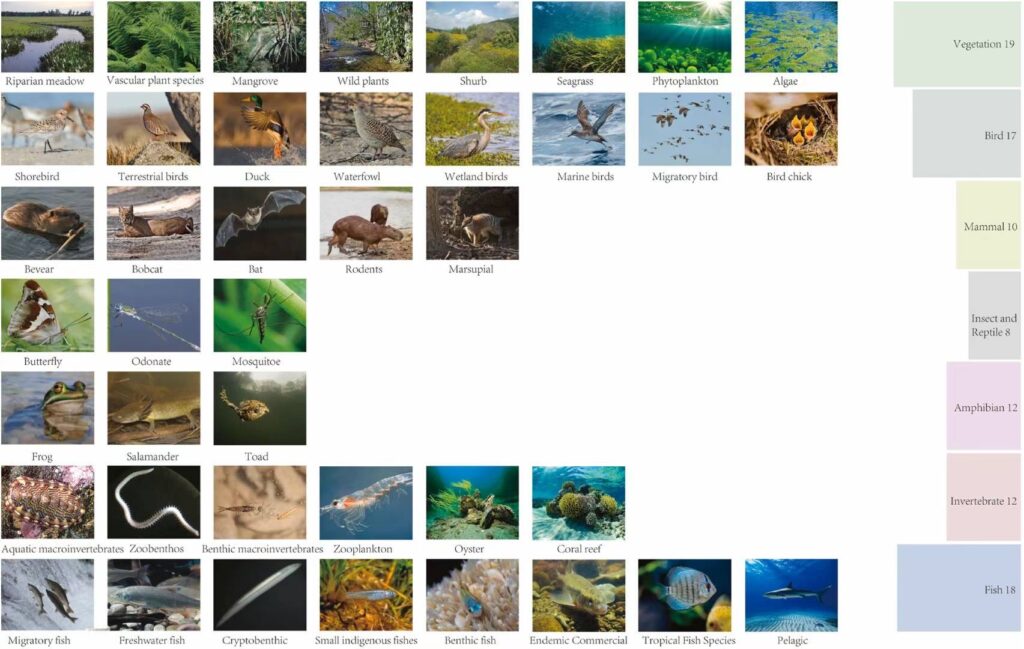
Task: Select the Frog thumbnail
Action: pyautogui.click(x=47, y=408)
